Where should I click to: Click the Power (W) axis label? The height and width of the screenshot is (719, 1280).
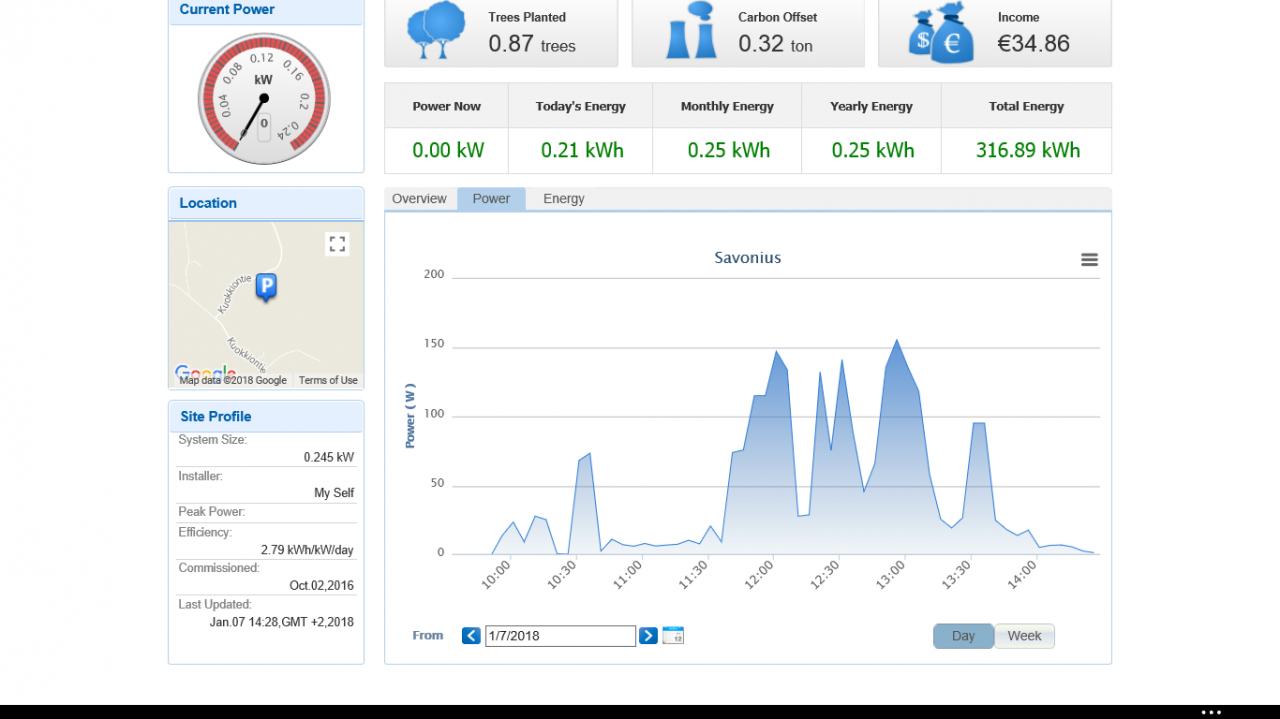(410, 415)
